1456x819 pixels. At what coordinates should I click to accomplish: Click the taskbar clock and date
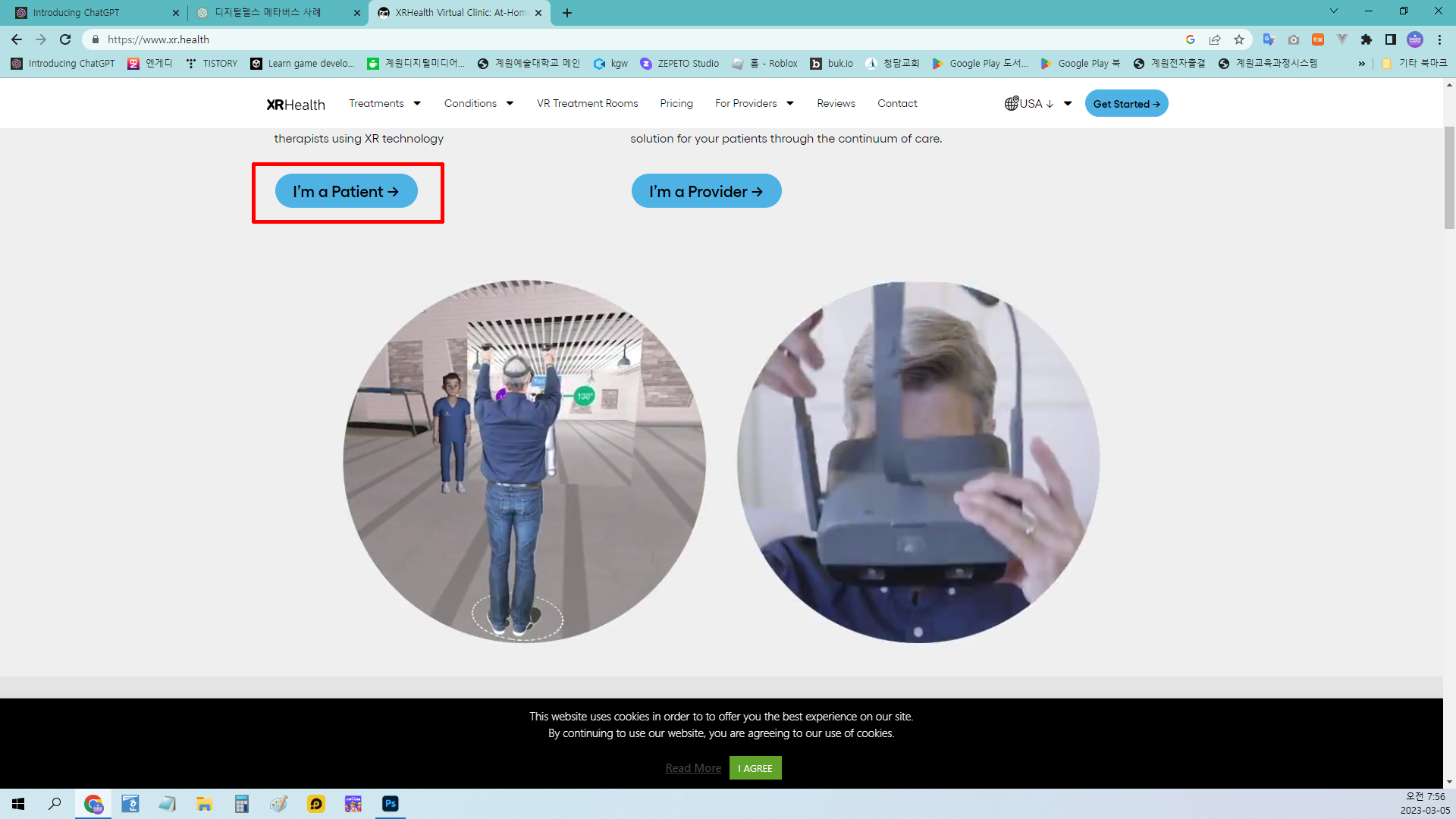coord(1425,804)
